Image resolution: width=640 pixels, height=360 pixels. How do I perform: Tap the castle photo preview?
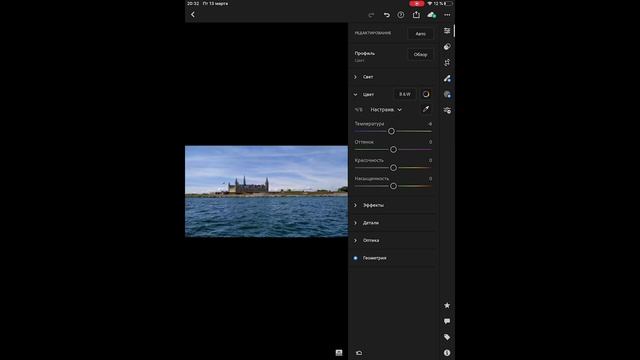click(267, 191)
